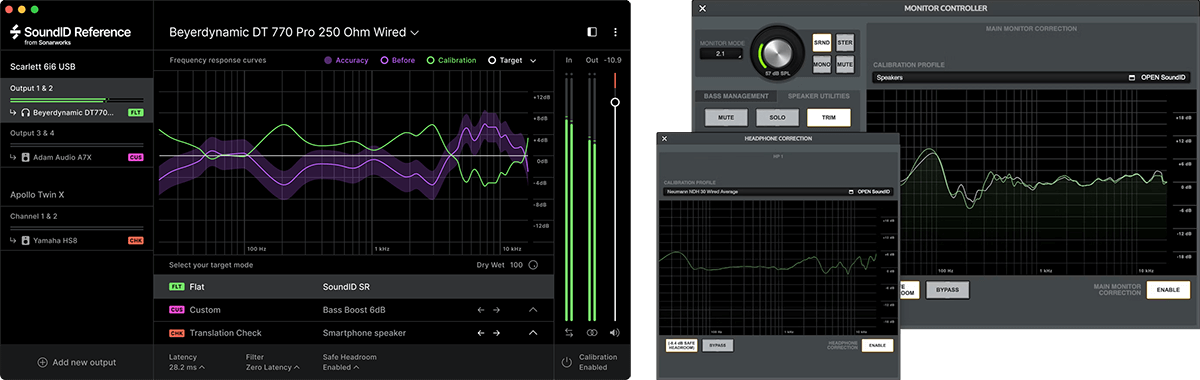1200x380 pixels.
Task: Click the Dry Wet knob icon
Action: pos(533,265)
